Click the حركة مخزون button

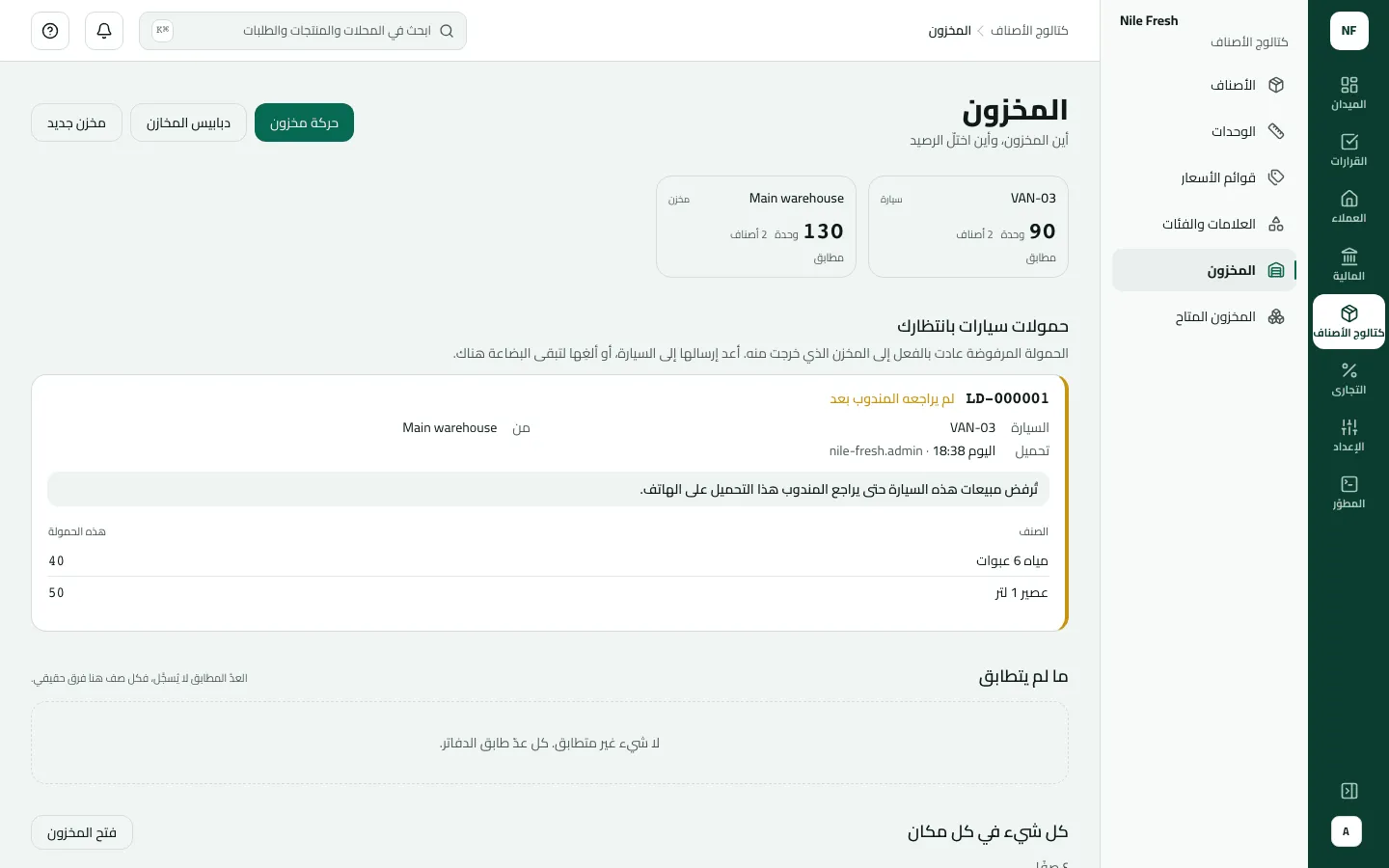click(x=304, y=122)
